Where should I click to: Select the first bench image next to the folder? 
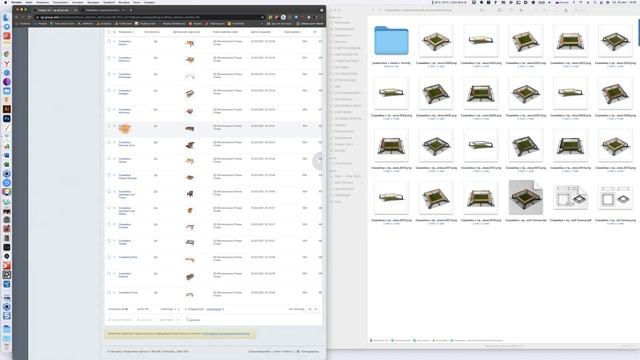coord(436,40)
